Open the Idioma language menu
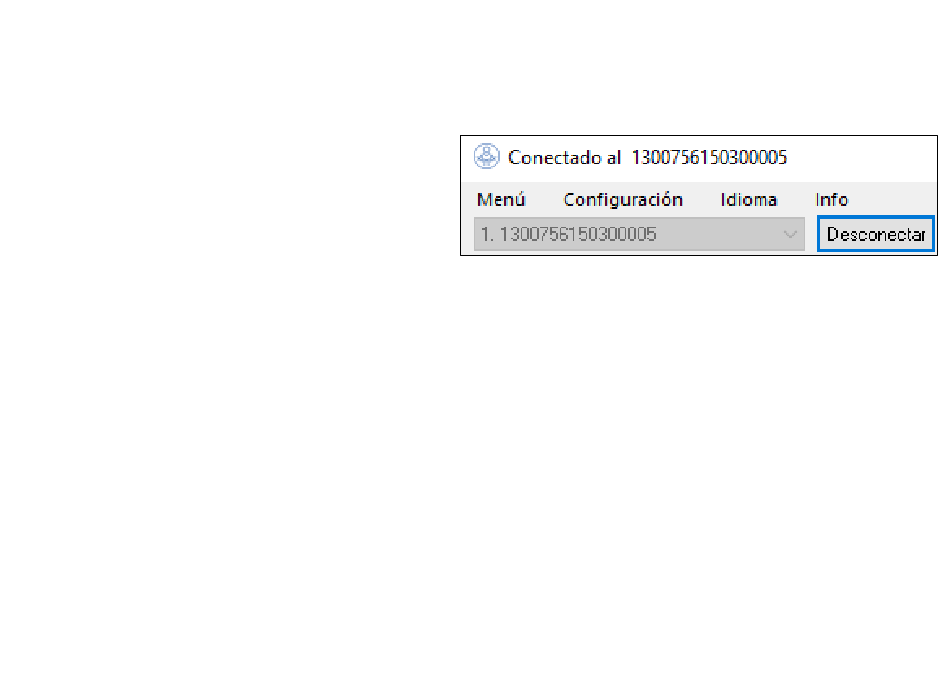Viewport: 950px width, 683px height. point(748,200)
